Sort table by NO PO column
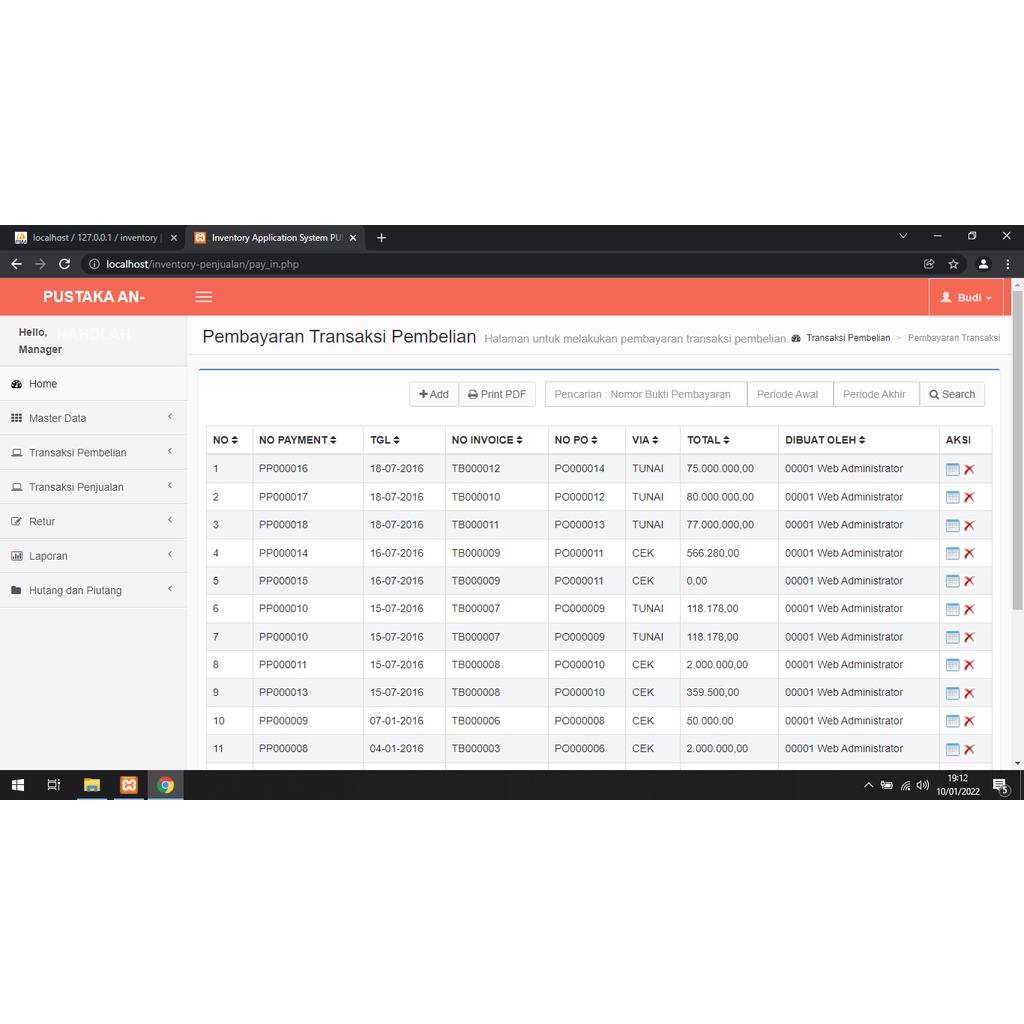 (576, 440)
